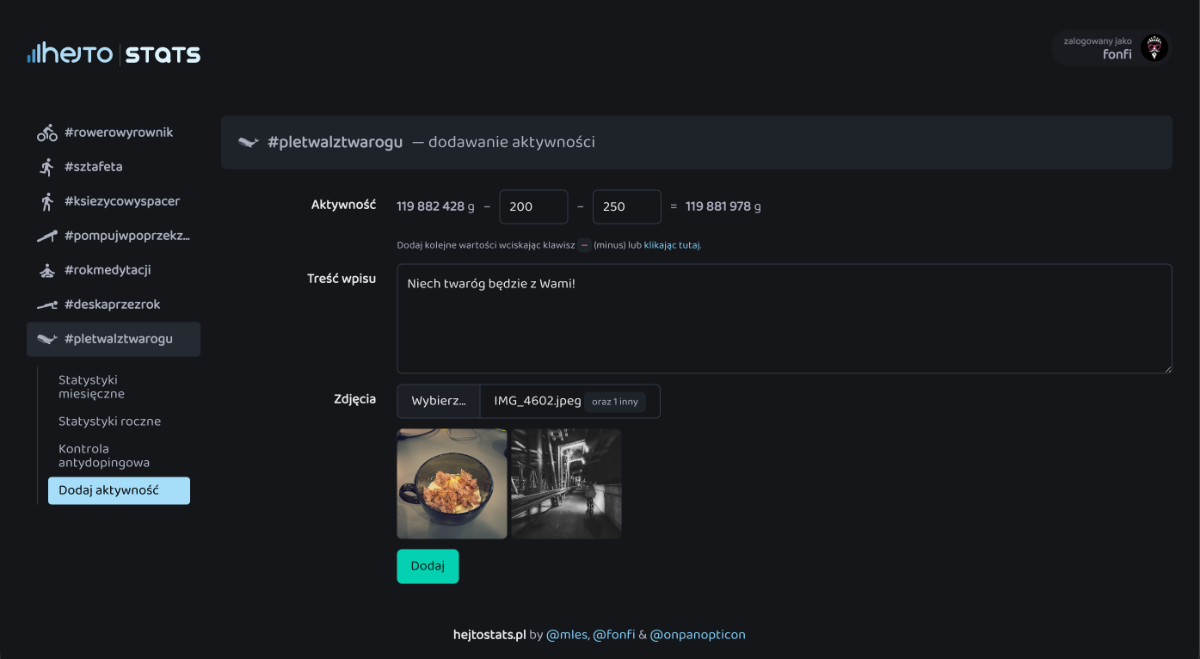This screenshot has width=1200, height=659.
Task: Click the bicycle icon beside #rowerowyrownik
Action: click(47, 133)
